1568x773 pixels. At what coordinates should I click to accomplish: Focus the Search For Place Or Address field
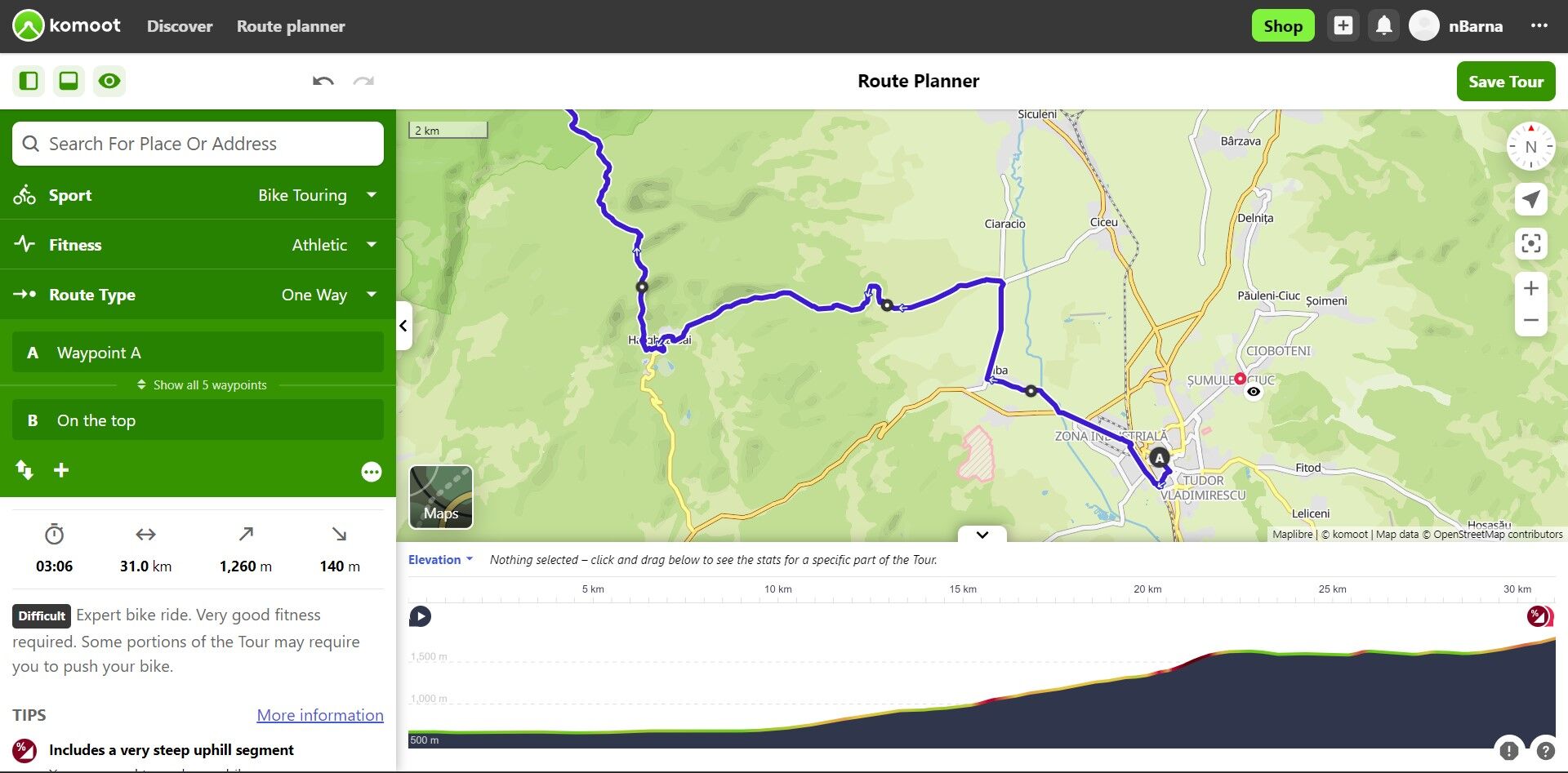[x=198, y=144]
